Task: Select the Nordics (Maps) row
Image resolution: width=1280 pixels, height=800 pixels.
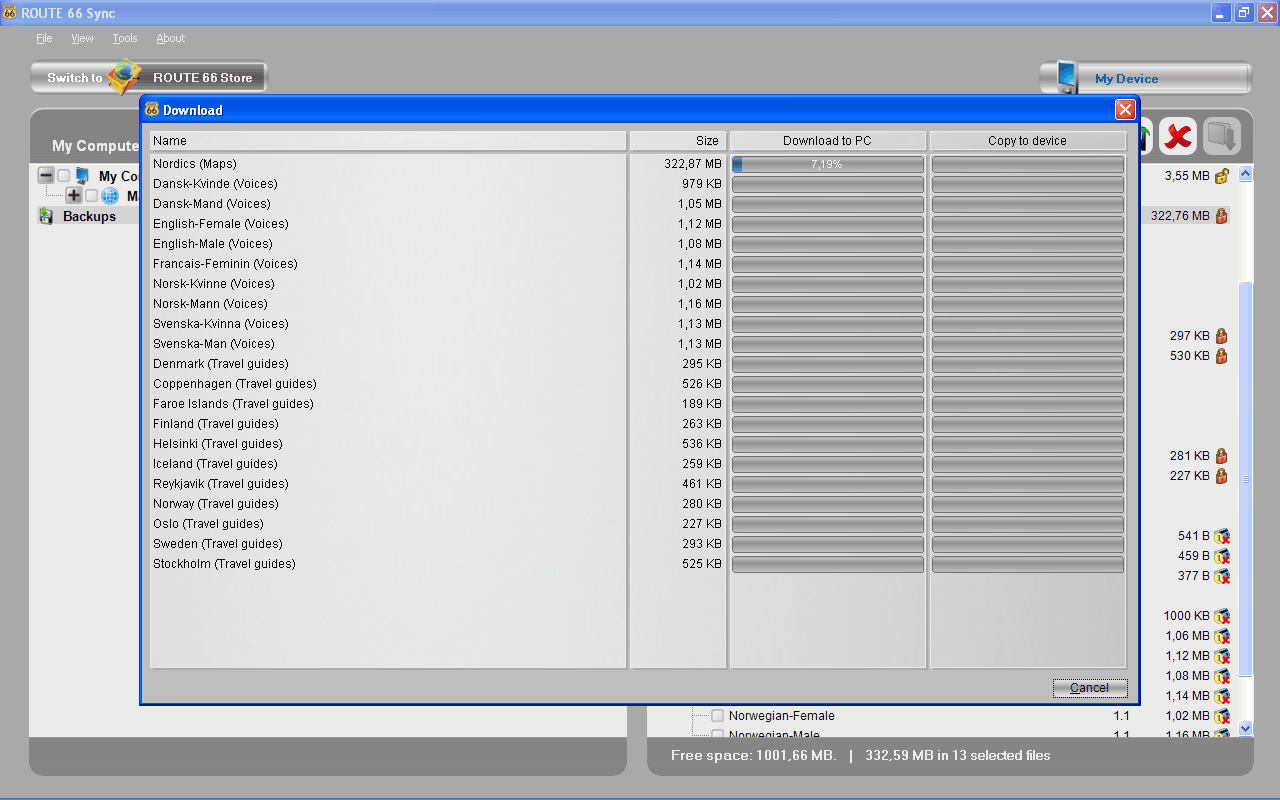Action: (388, 164)
